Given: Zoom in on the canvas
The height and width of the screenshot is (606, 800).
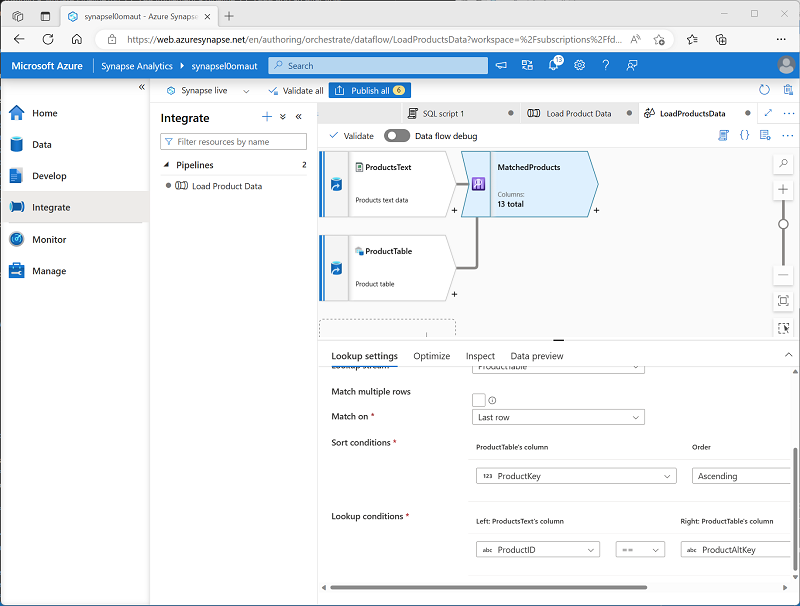Looking at the screenshot, I should (x=783, y=190).
